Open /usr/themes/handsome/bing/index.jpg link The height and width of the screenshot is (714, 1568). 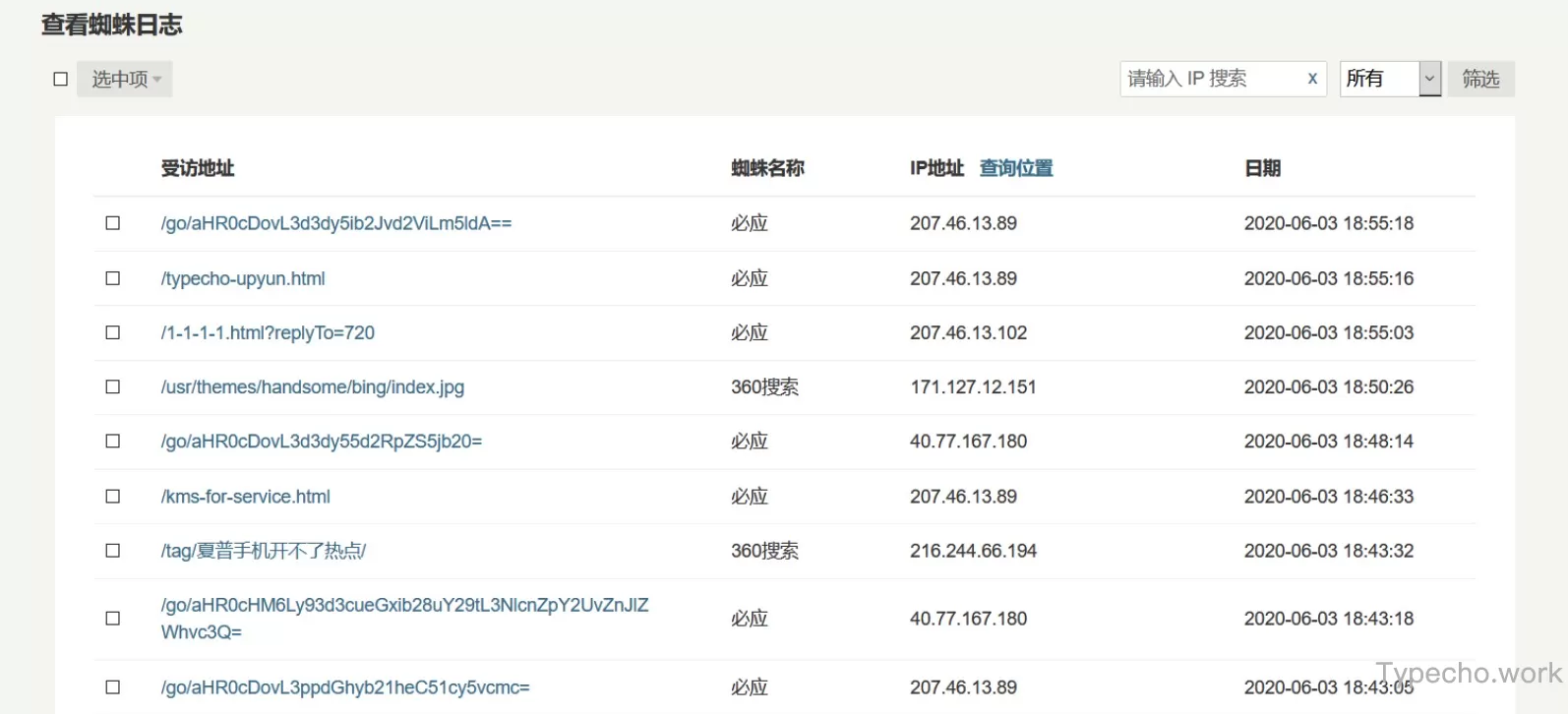(312, 387)
